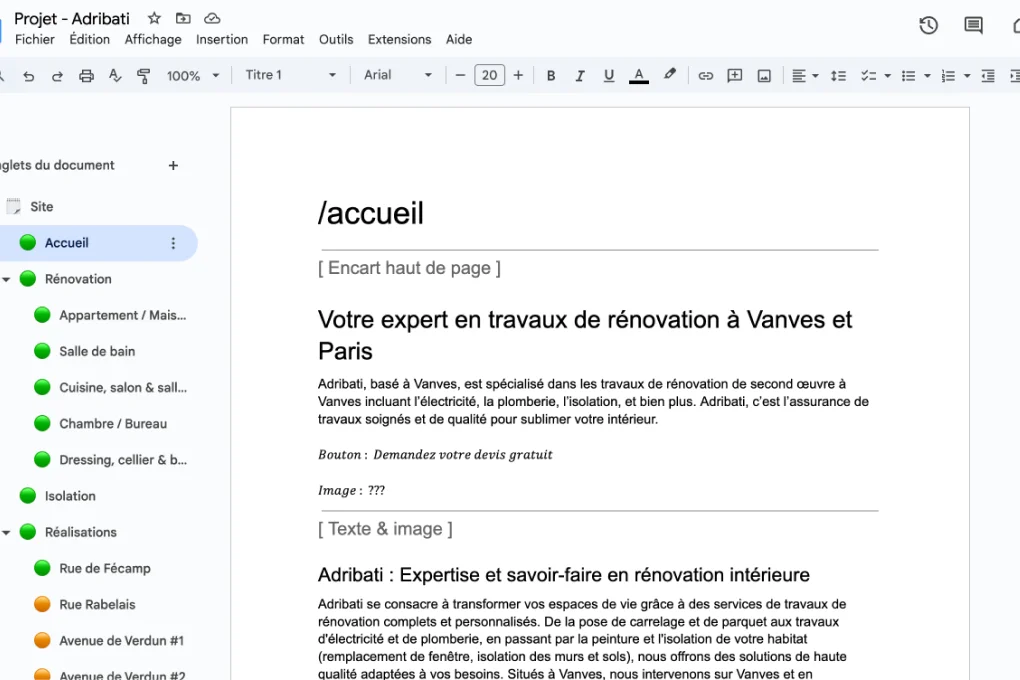Open version history clock icon
This screenshot has width=1020, height=680.
(x=928, y=26)
